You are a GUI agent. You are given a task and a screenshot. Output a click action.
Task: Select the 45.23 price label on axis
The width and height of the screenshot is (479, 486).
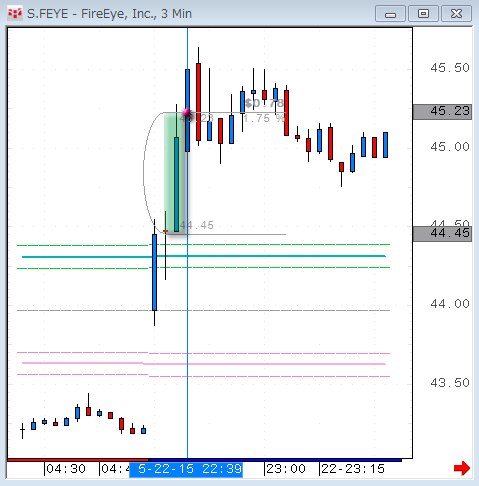coord(442,112)
